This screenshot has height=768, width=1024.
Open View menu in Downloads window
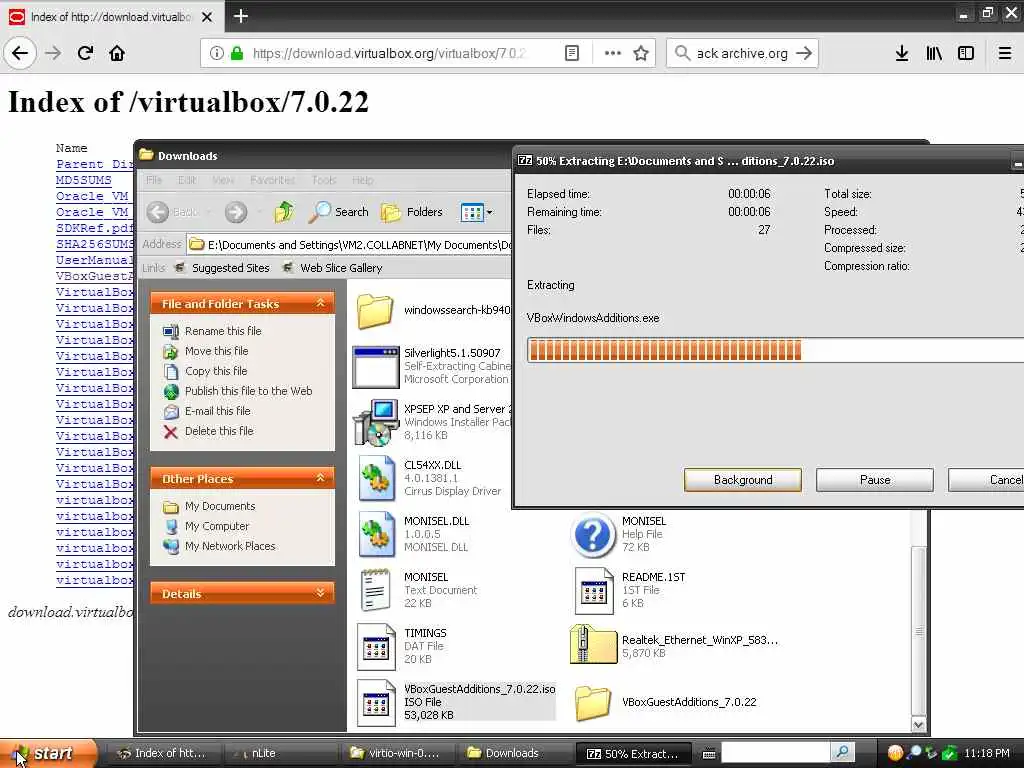223,180
